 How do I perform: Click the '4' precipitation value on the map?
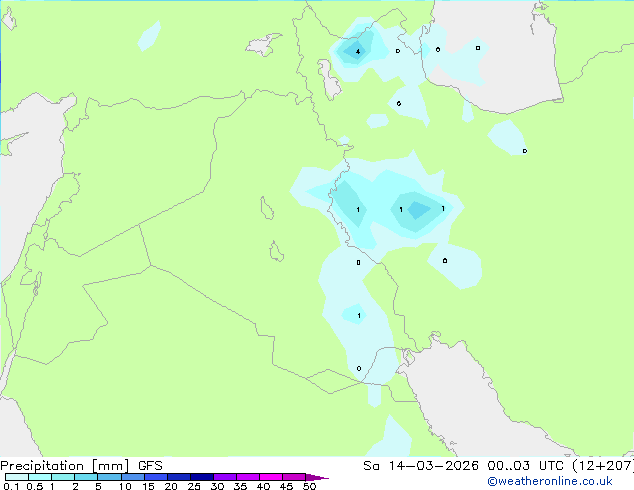click(x=358, y=51)
